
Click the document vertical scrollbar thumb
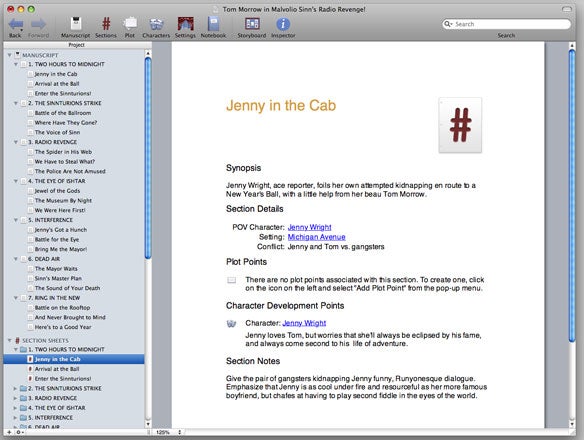pos(572,196)
